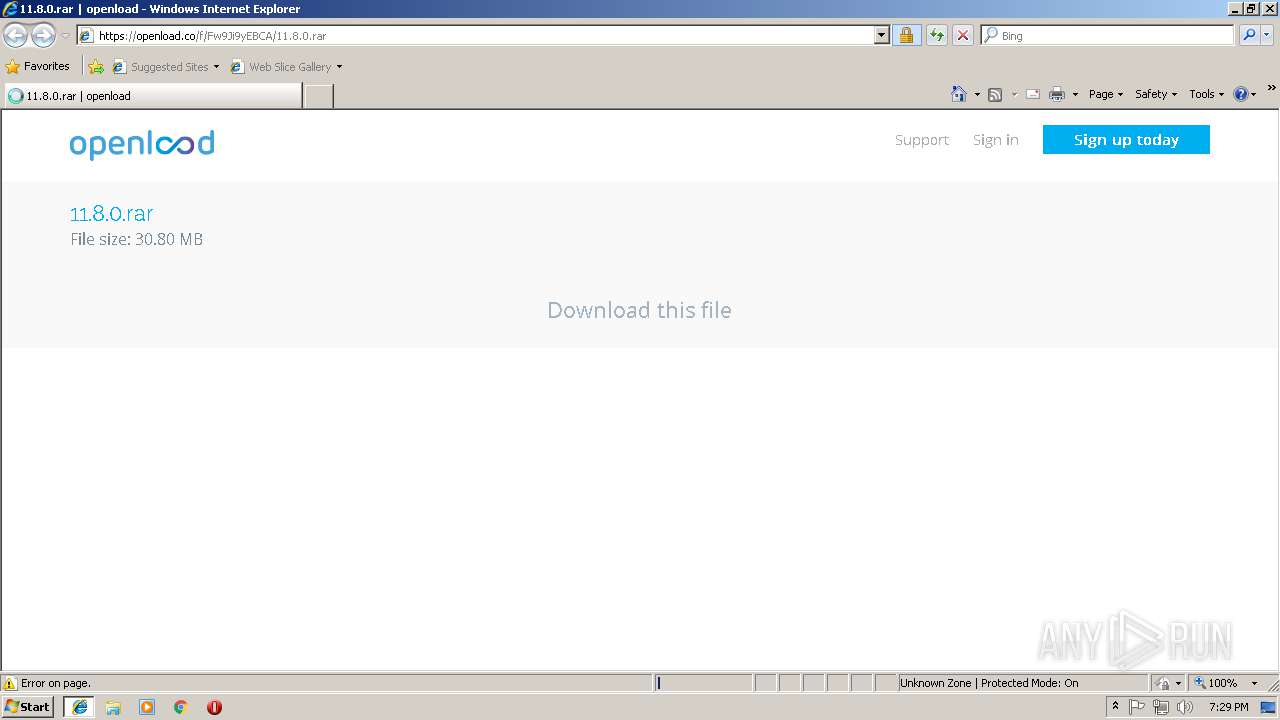The image size is (1280, 720).
Task: Select the '11.8.0.rar | openload' tab
Action: pyautogui.click(x=152, y=96)
